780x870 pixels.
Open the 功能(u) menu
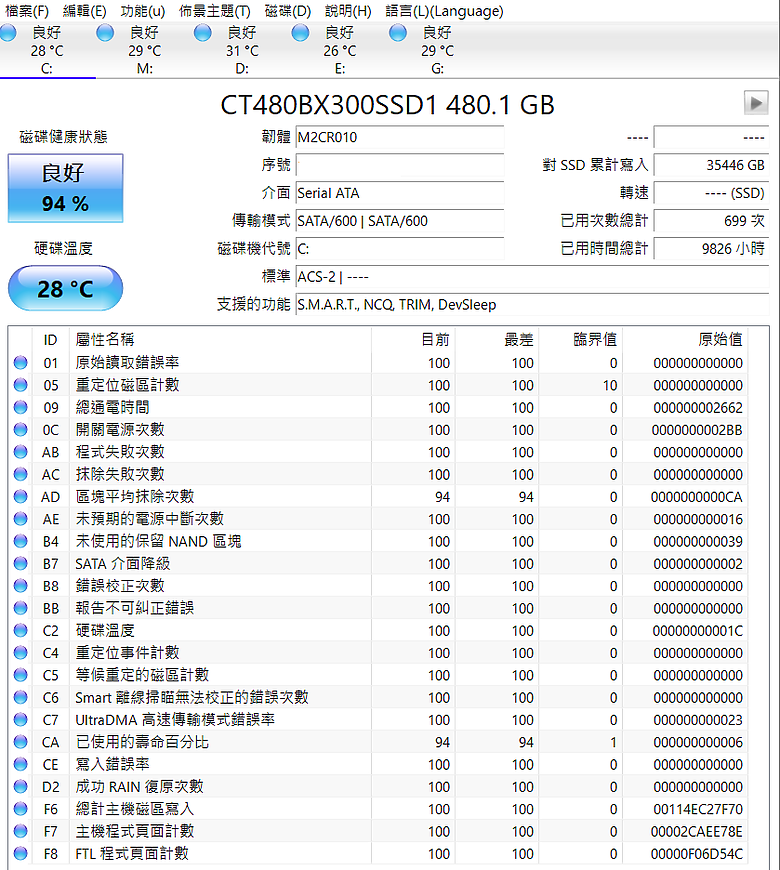pos(143,11)
